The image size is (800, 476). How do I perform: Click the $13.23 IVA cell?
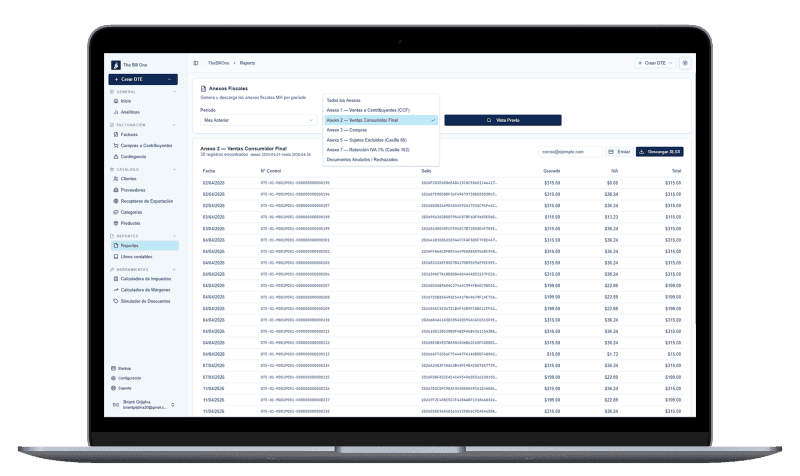coord(611,217)
